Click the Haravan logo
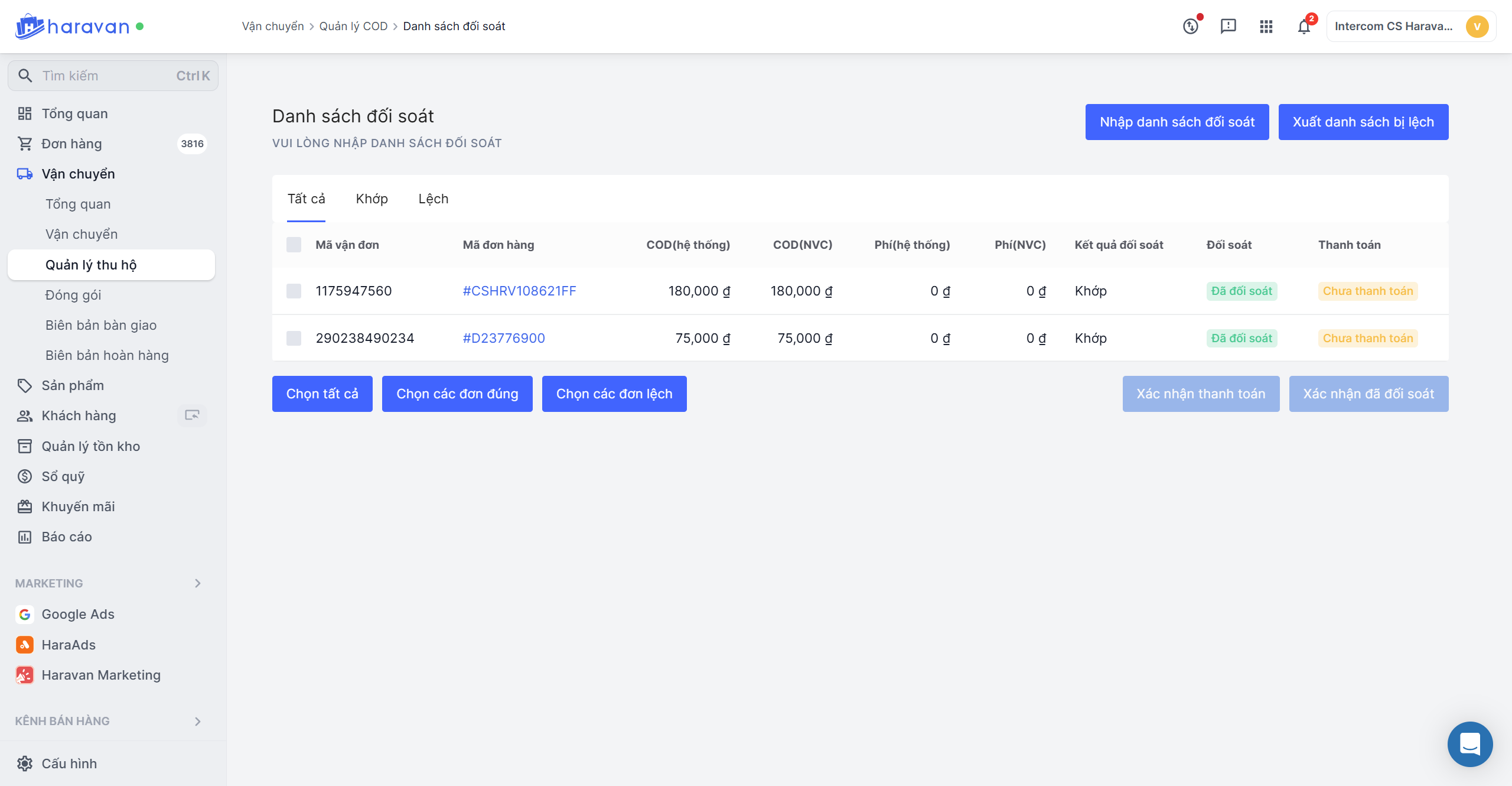The width and height of the screenshot is (1512, 786). pyautogui.click(x=72, y=27)
